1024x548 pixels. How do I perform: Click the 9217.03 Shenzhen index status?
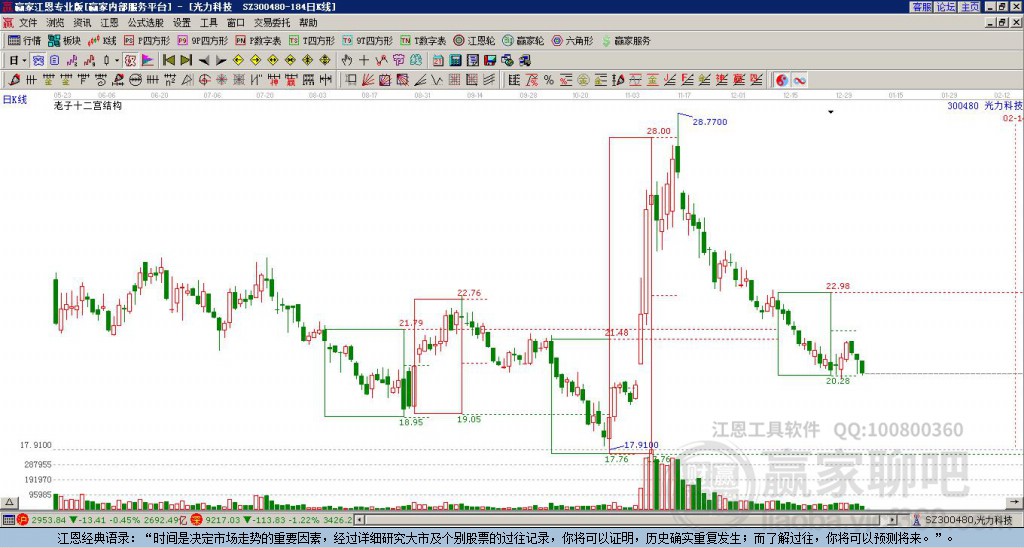[223, 520]
